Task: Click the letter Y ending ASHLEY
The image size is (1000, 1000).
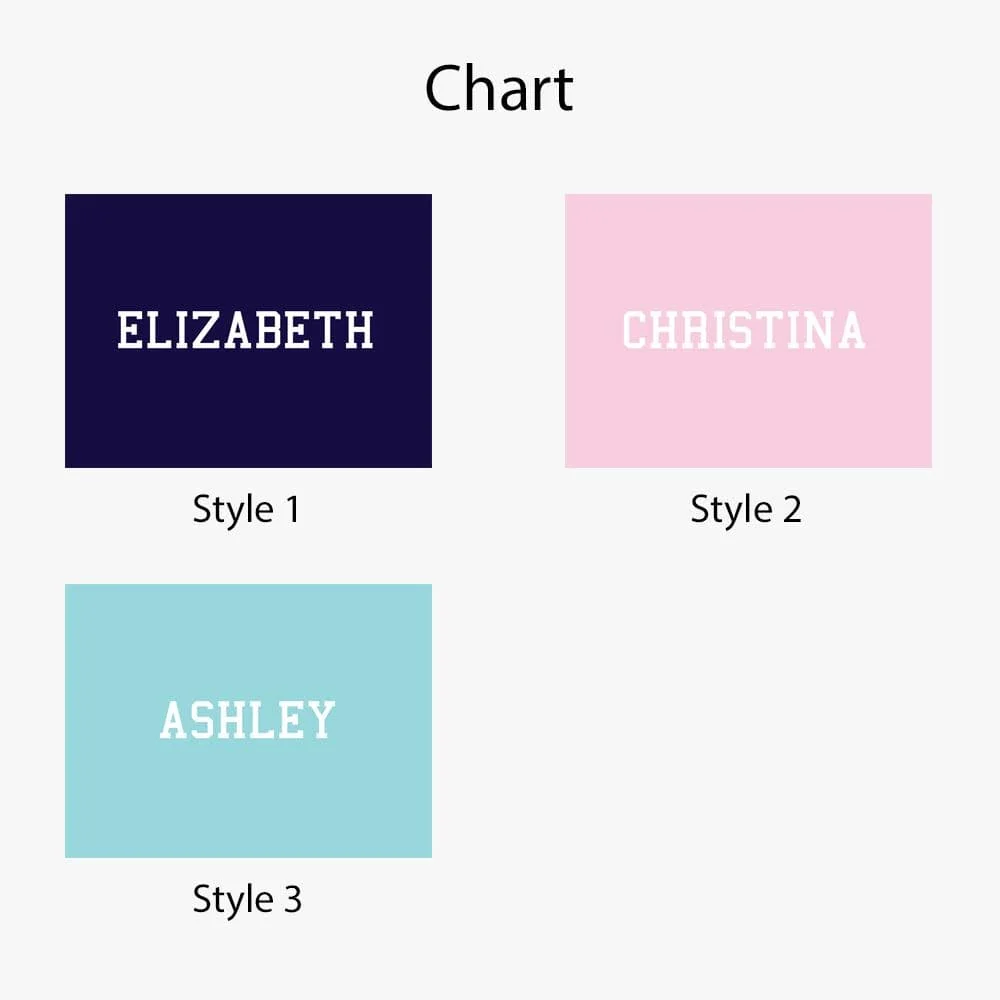Action: (x=321, y=719)
